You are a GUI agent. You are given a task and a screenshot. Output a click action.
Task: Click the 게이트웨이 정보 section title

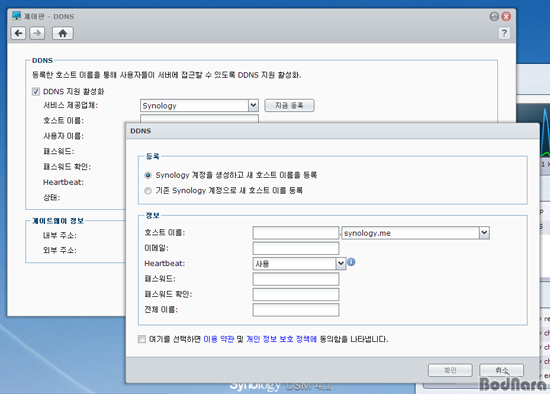58,221
